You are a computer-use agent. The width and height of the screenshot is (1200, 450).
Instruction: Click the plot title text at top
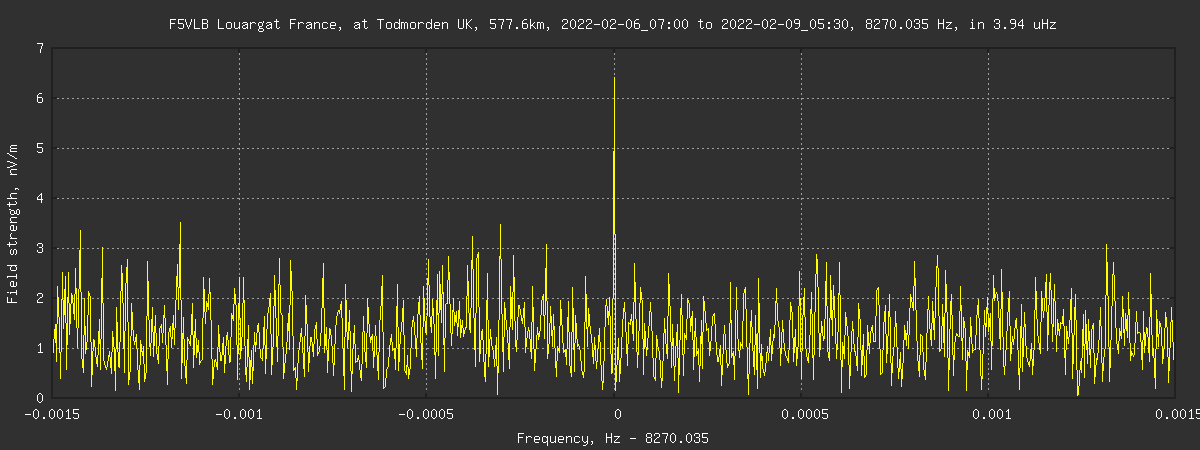click(612, 25)
